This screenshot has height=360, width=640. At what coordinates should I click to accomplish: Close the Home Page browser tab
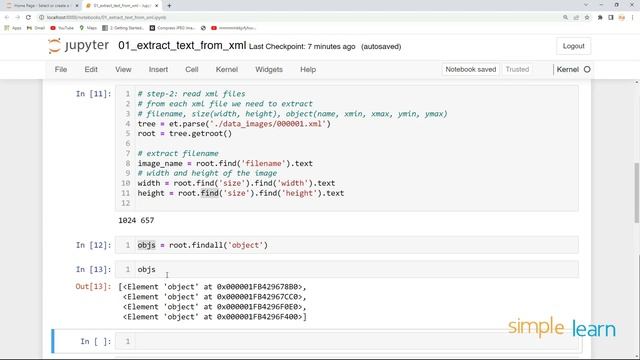76,6
